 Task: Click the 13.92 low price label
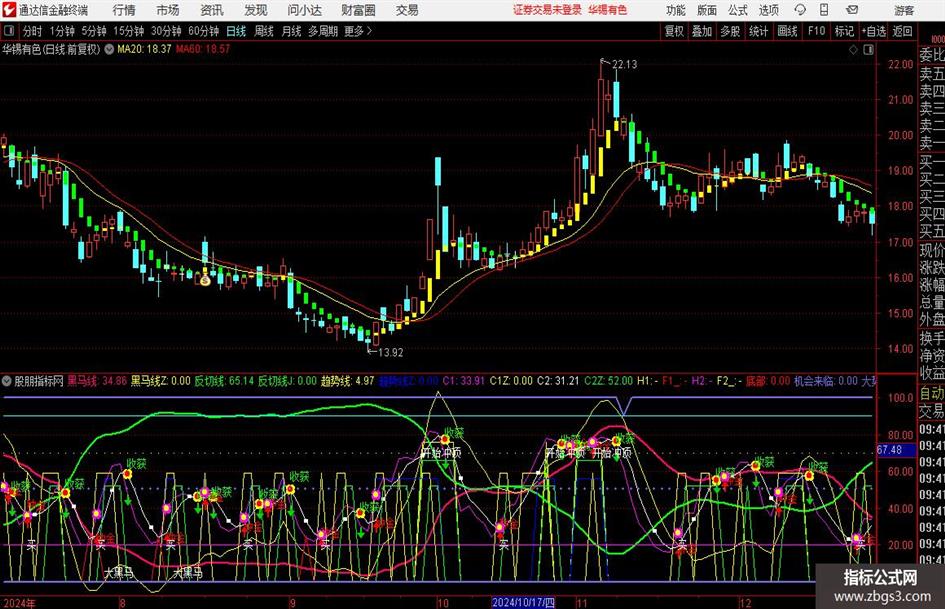[391, 352]
